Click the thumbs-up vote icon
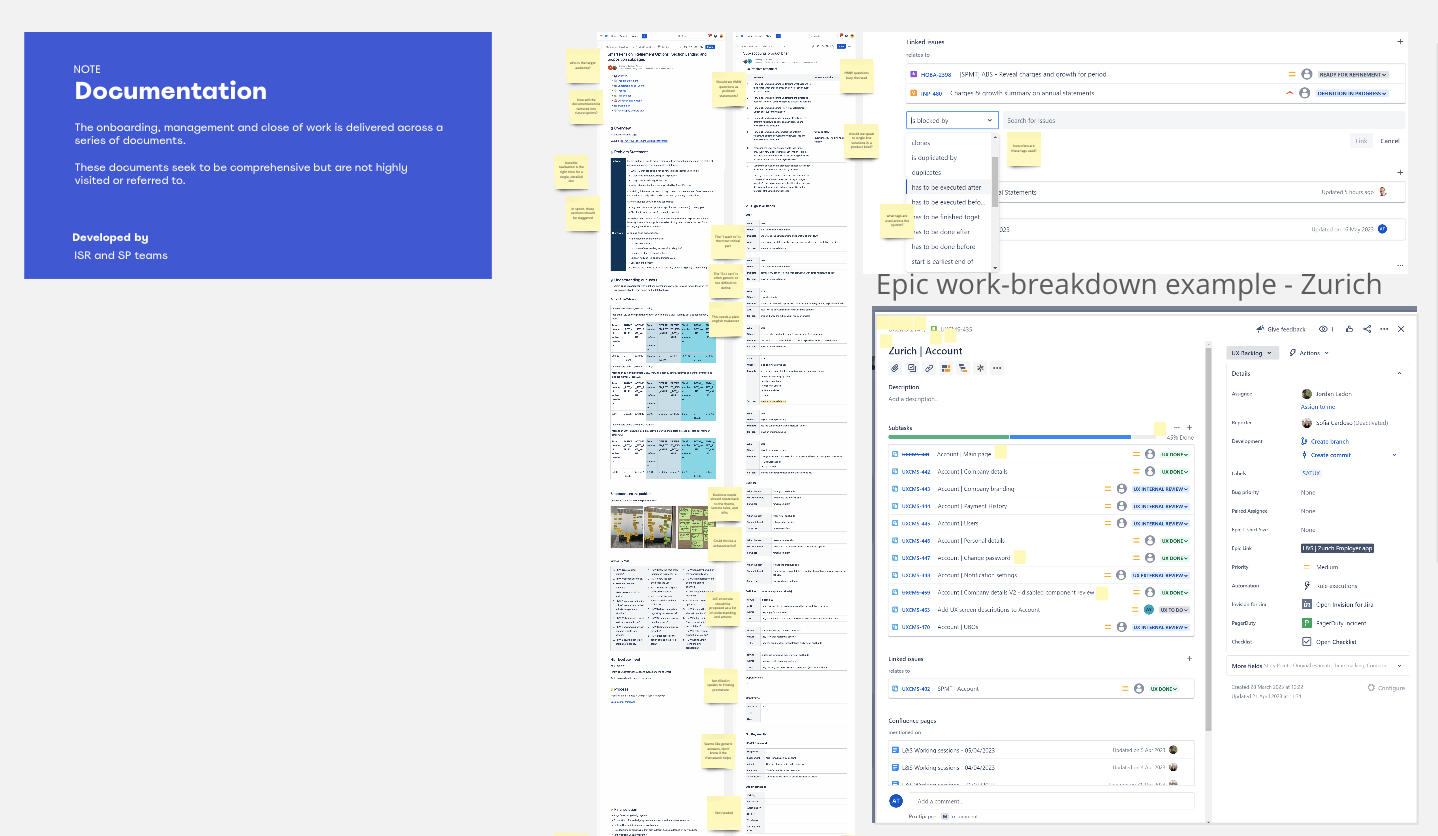The image size is (1438, 836). [1349, 329]
